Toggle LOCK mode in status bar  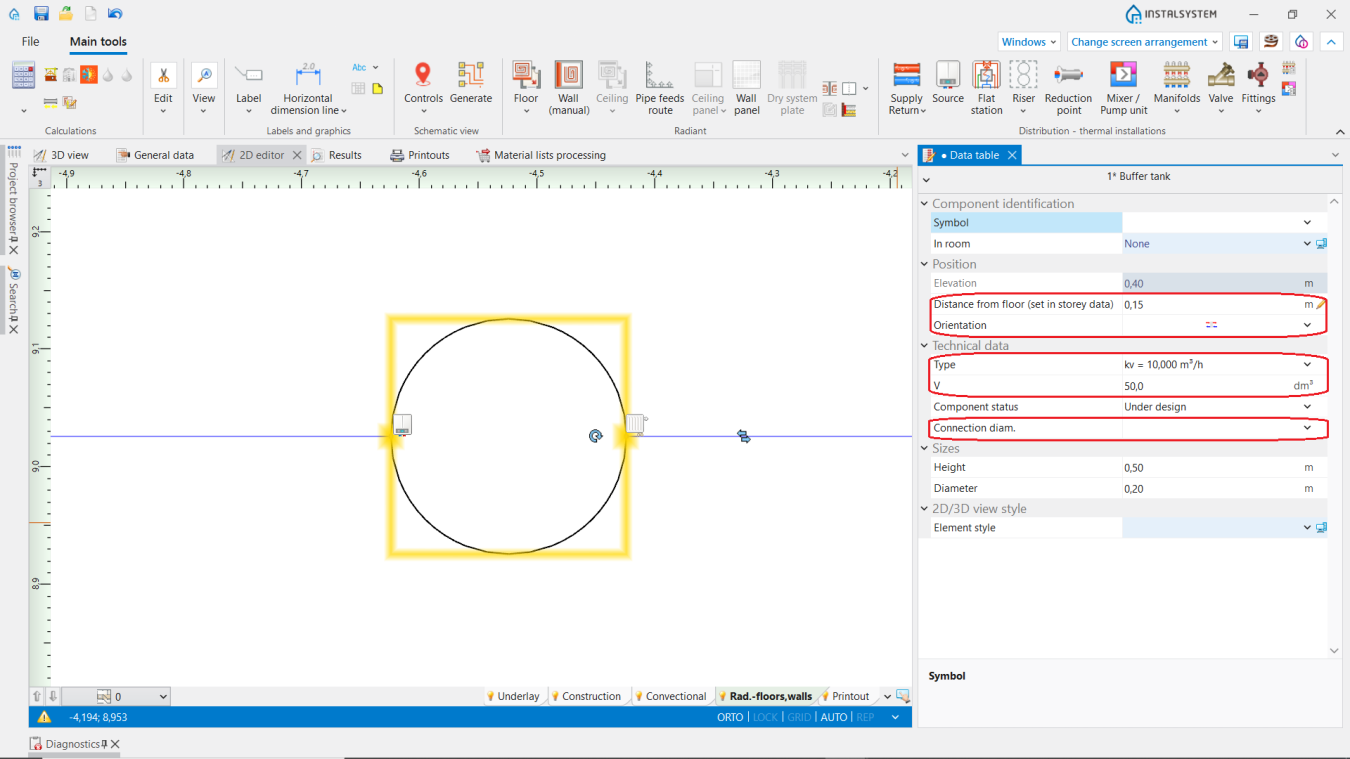[765, 717]
